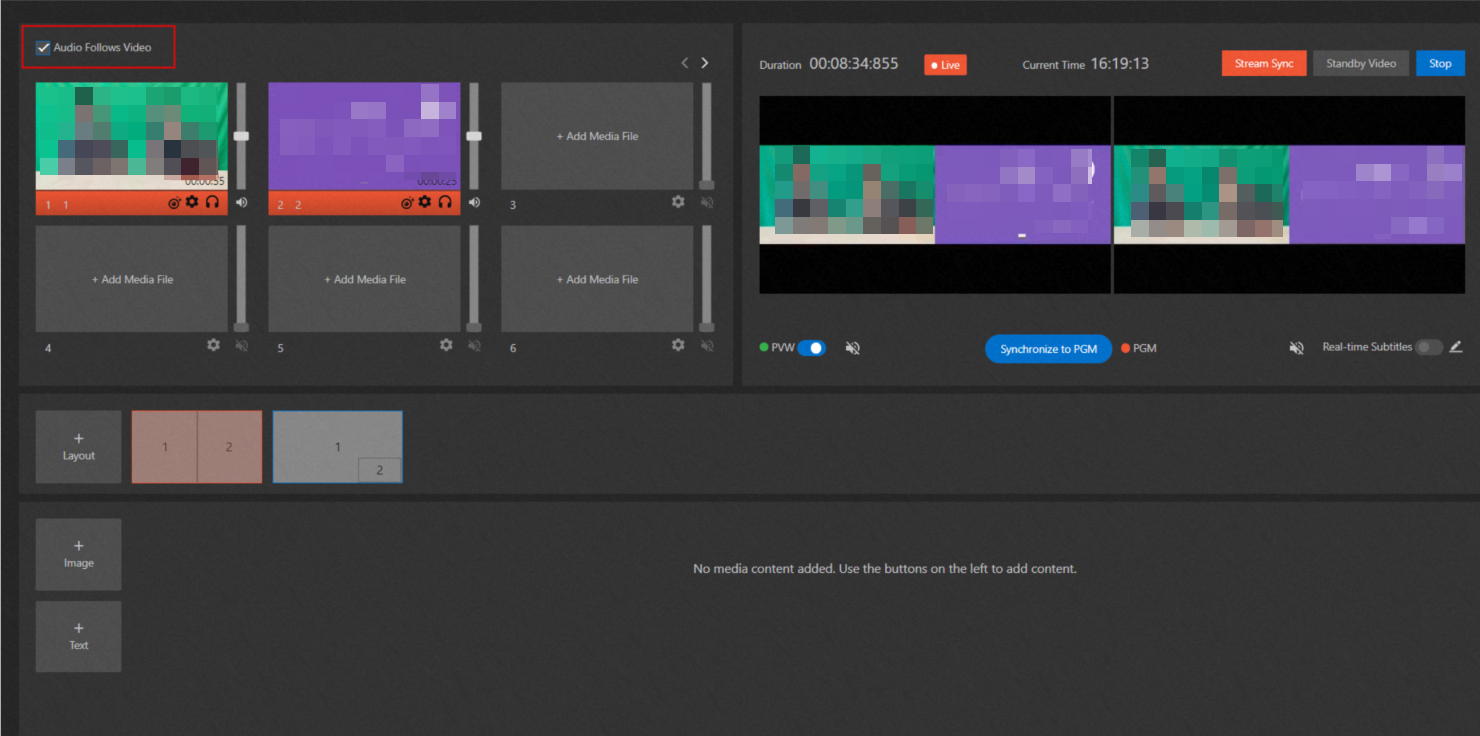
Task: Click the volume slider handle for slot 6
Action: click(707, 327)
